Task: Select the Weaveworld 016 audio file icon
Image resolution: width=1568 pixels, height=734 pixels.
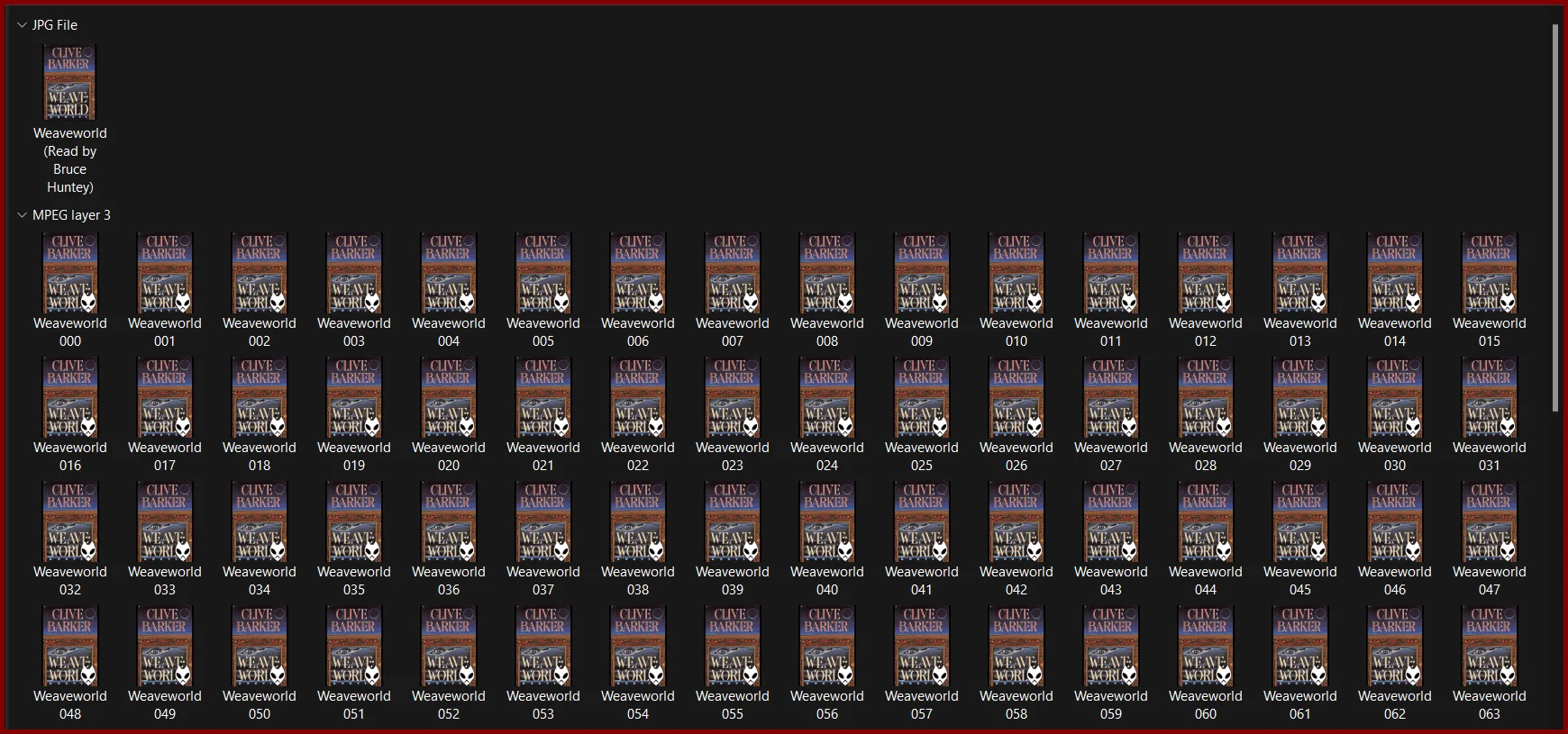Action: pyautogui.click(x=70, y=397)
